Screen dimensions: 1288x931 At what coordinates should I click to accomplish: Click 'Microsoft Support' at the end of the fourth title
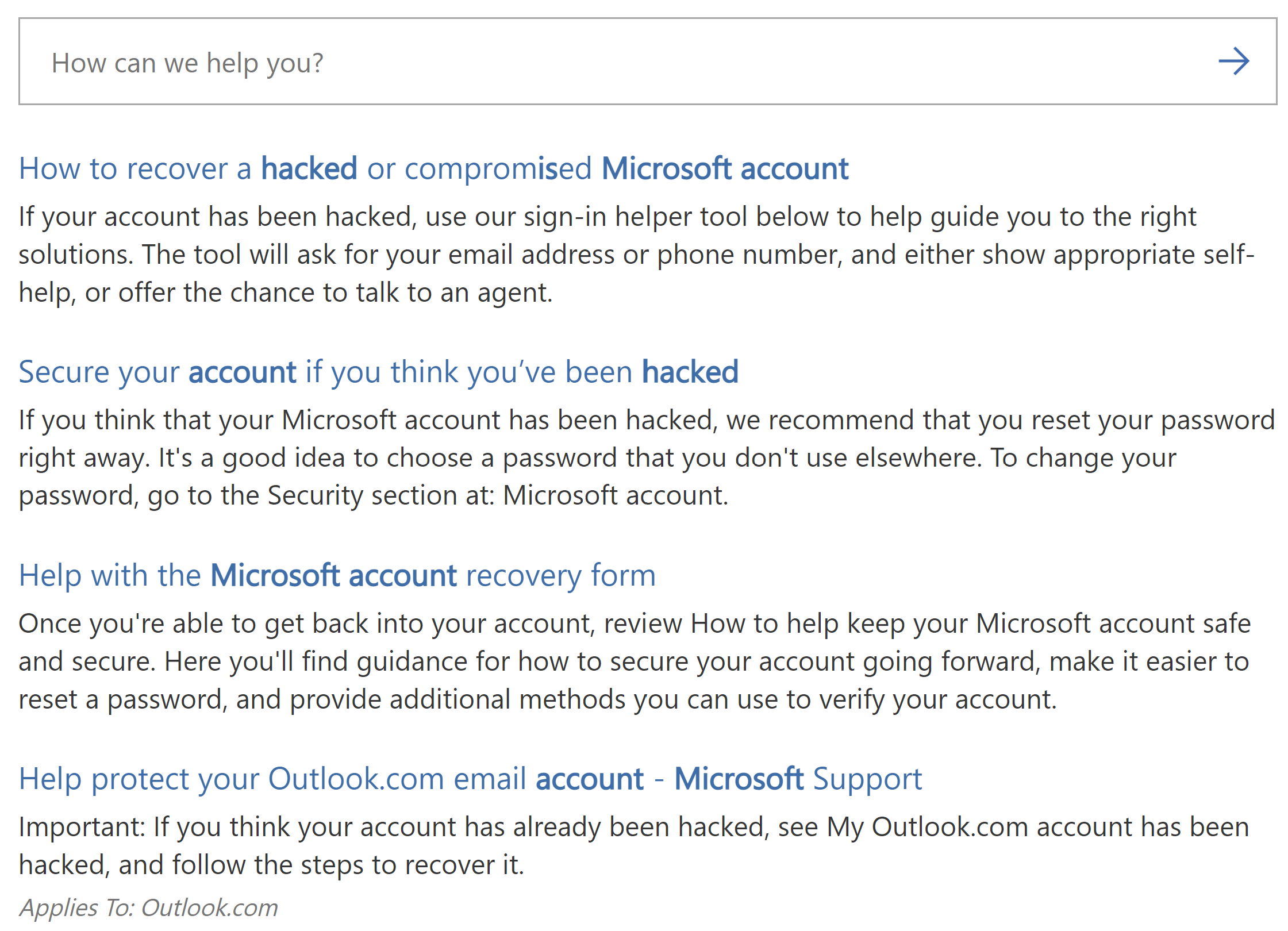(x=798, y=779)
